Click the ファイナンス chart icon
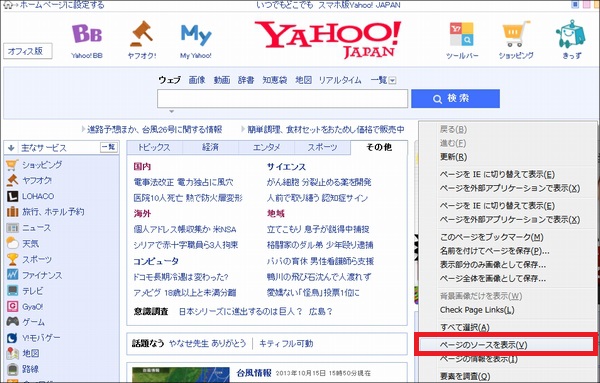This screenshot has height=383, width=600. 12,275
